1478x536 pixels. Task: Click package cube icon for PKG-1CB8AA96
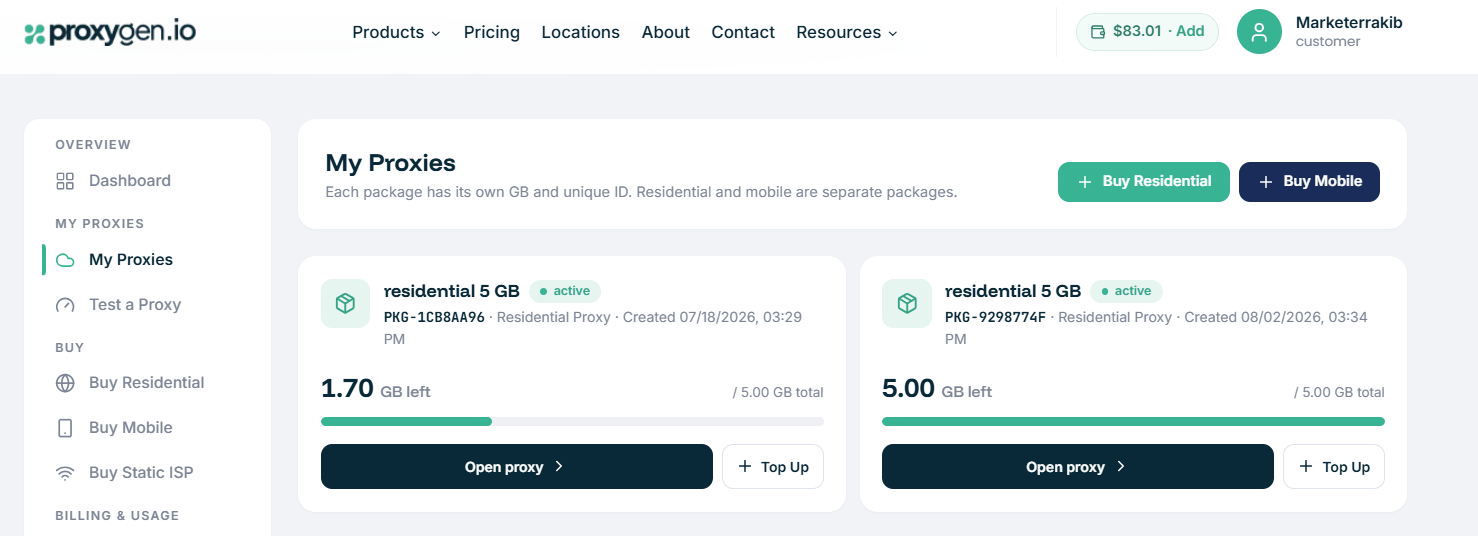pos(345,303)
